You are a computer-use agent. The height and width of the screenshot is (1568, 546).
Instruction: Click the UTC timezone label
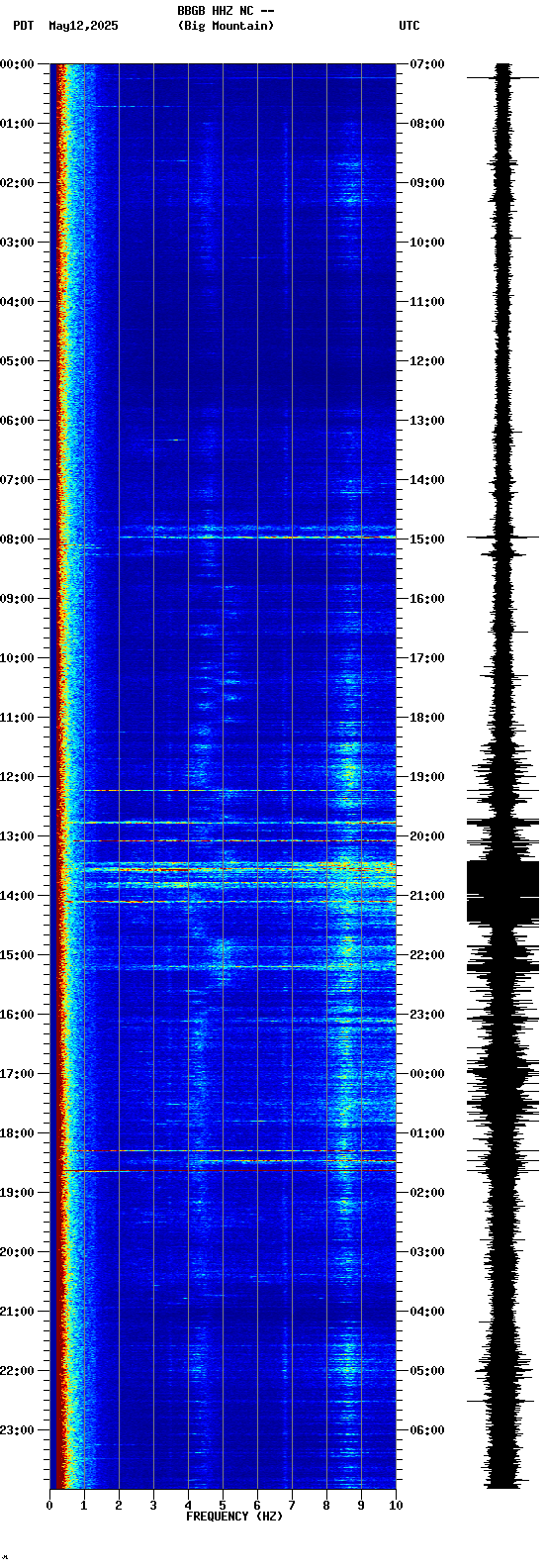pos(409,26)
